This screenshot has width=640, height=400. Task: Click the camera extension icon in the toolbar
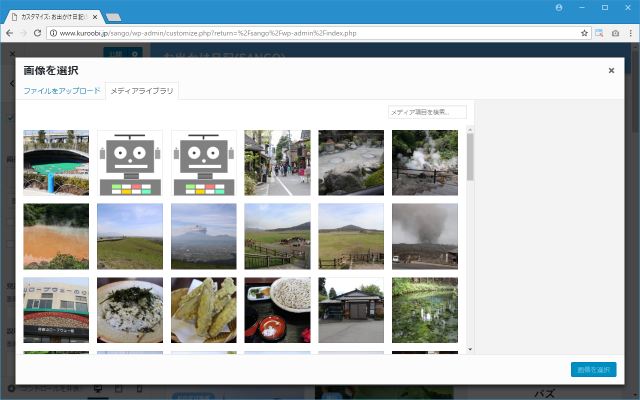(x=615, y=33)
